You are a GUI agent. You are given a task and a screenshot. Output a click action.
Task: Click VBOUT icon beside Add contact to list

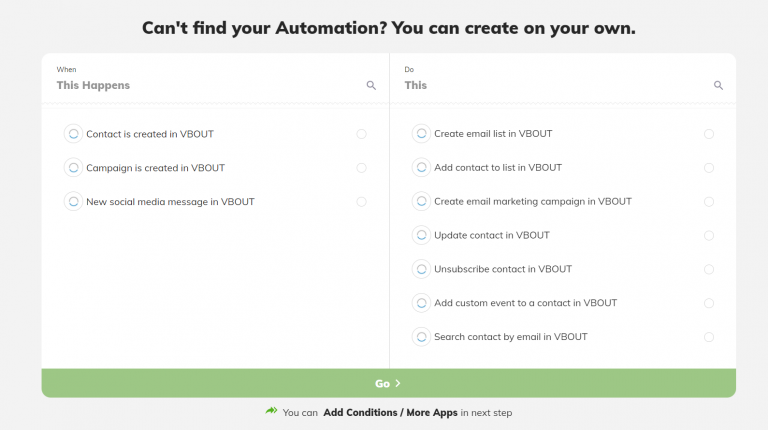pos(421,167)
